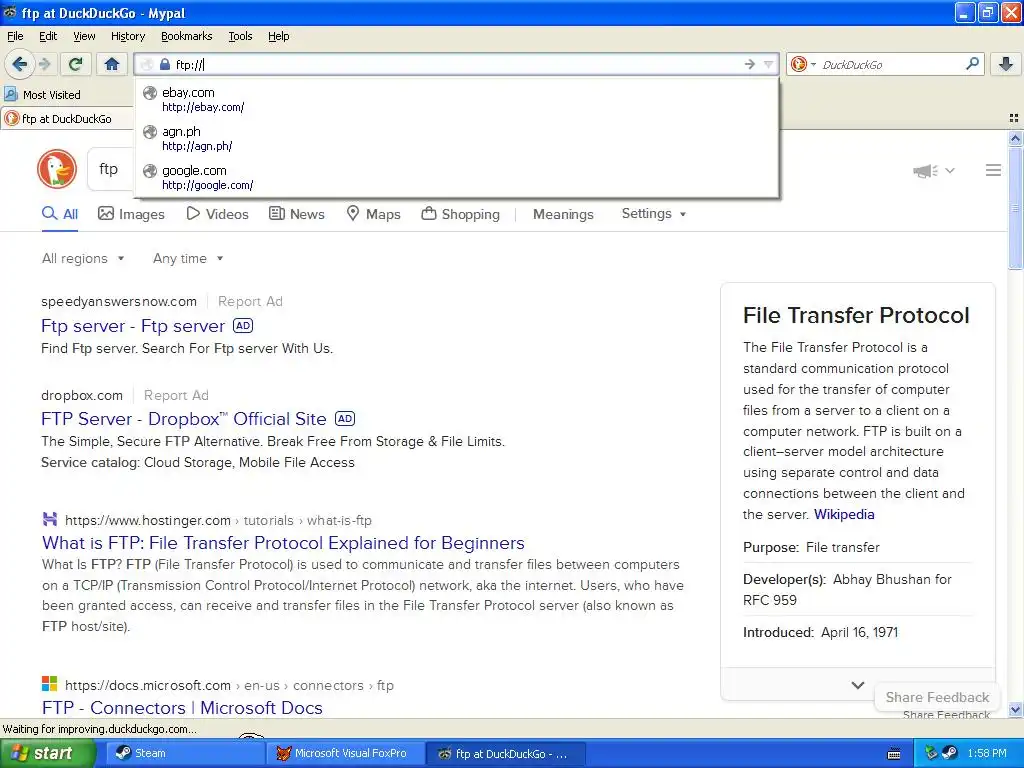Click the Go arrow in address bar
This screenshot has width=1024, height=768.
pyautogui.click(x=749, y=64)
